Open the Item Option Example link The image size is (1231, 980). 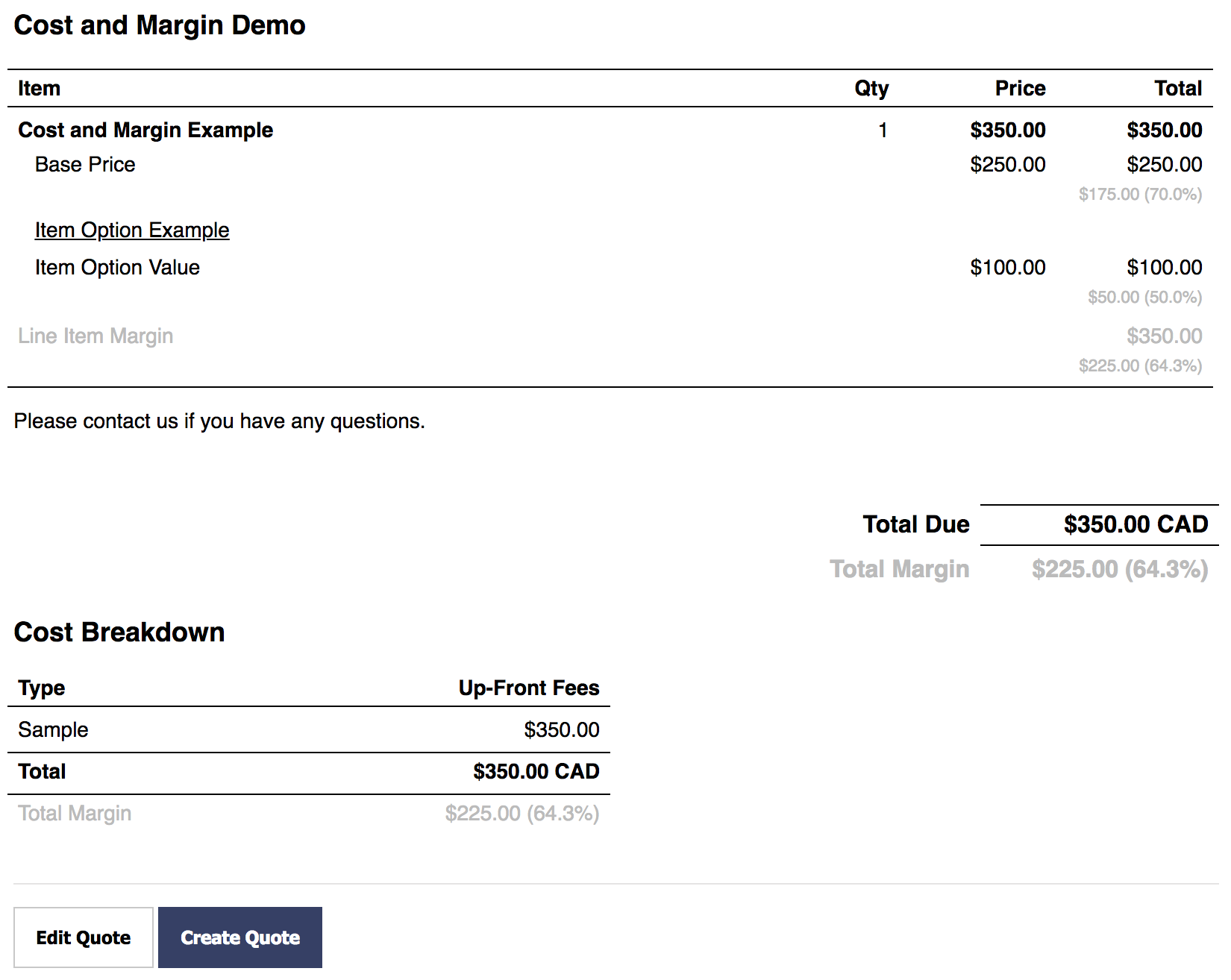coord(132,230)
